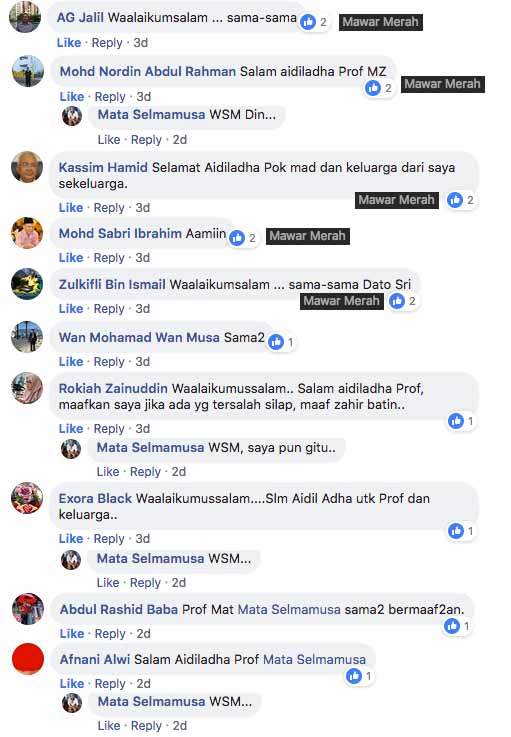The width and height of the screenshot is (511, 737).
Task: Click the like icon on Zulkifli Bin Ismail's comment
Action: tap(397, 301)
